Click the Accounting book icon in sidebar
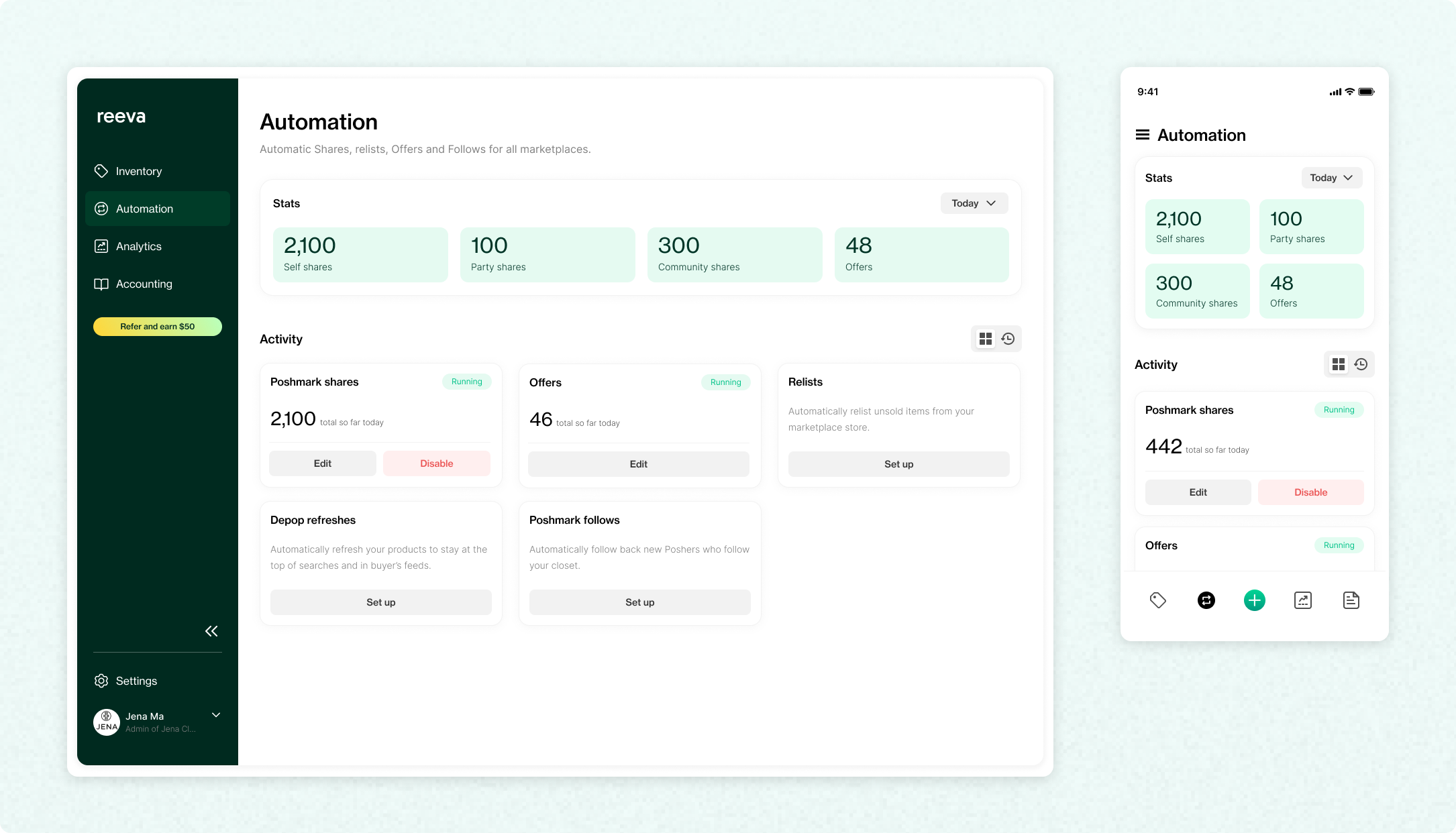The image size is (1456, 833). pyautogui.click(x=101, y=284)
